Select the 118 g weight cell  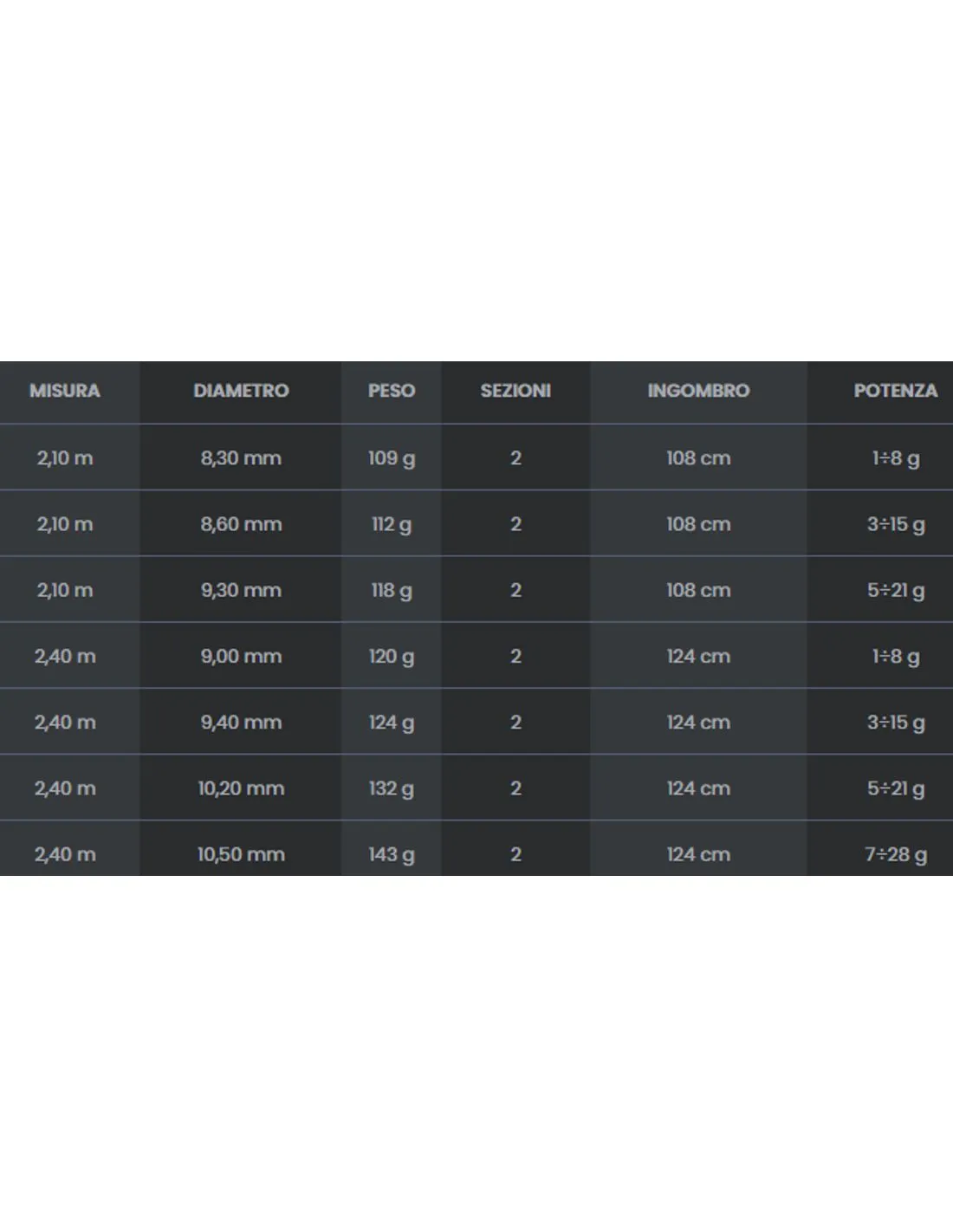[392, 591]
